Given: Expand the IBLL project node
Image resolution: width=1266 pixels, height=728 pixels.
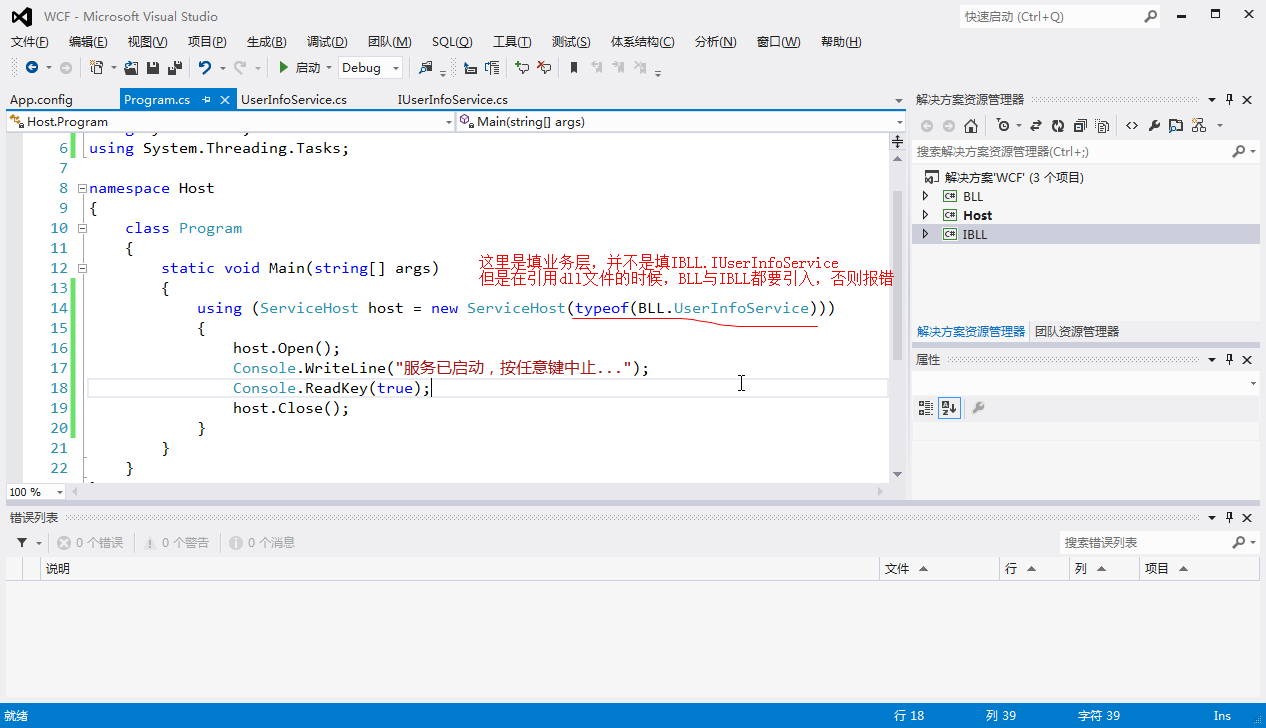Looking at the screenshot, I should (925, 234).
